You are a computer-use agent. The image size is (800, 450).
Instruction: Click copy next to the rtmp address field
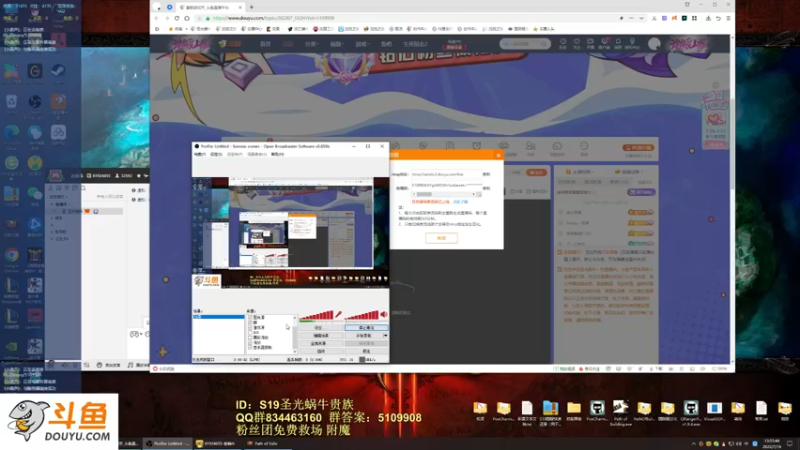click(x=486, y=174)
